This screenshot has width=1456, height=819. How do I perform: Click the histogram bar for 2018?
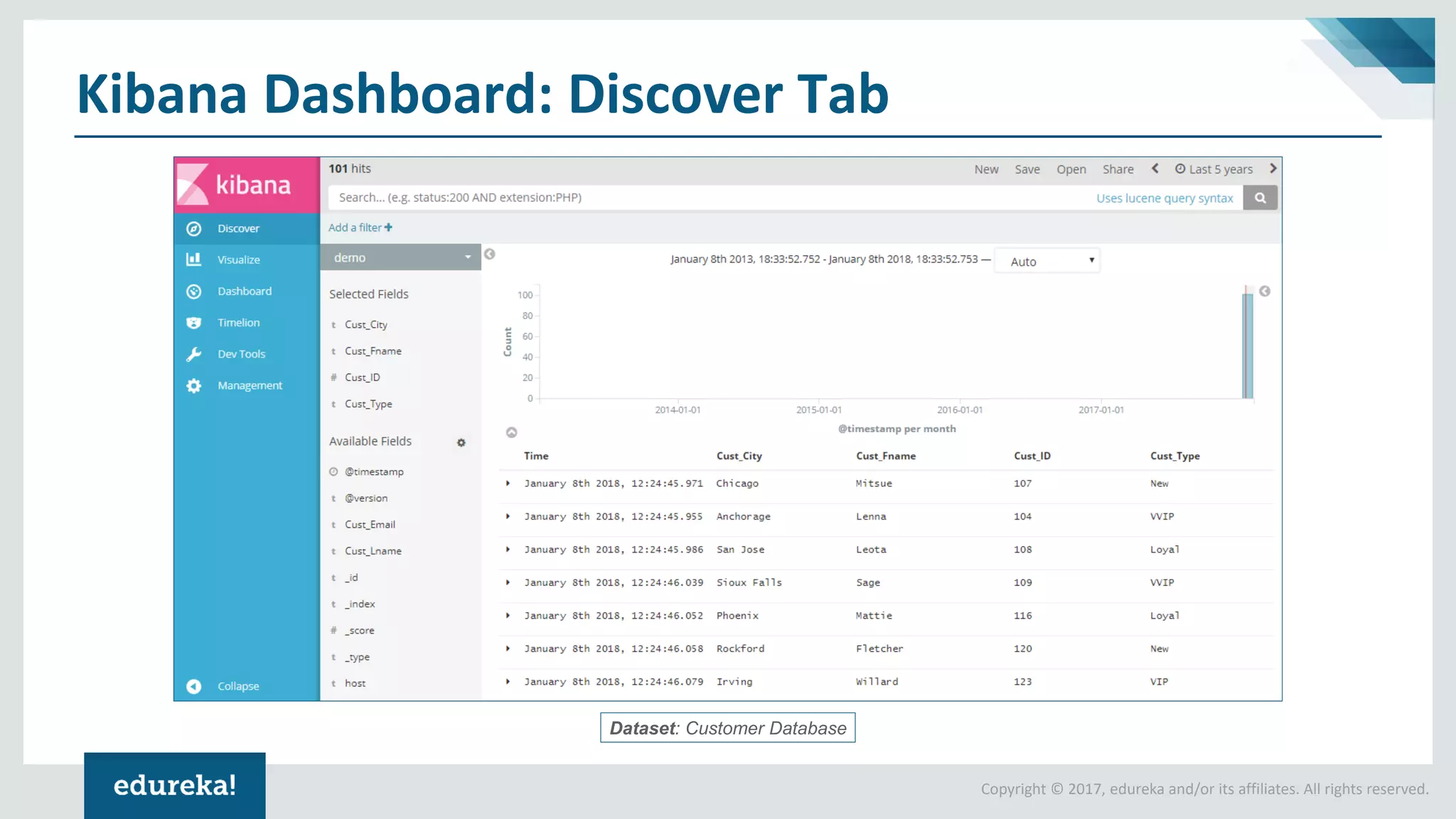(x=1247, y=347)
